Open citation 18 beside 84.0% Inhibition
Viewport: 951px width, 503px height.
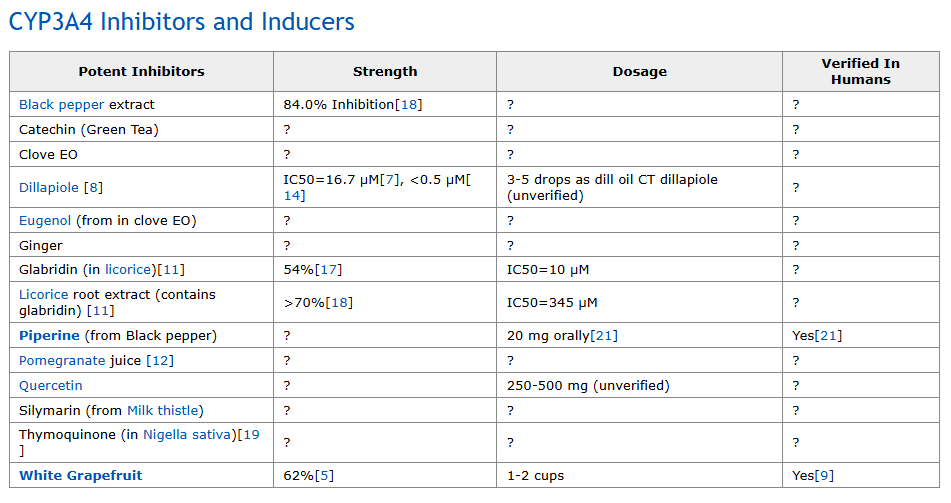tap(409, 104)
